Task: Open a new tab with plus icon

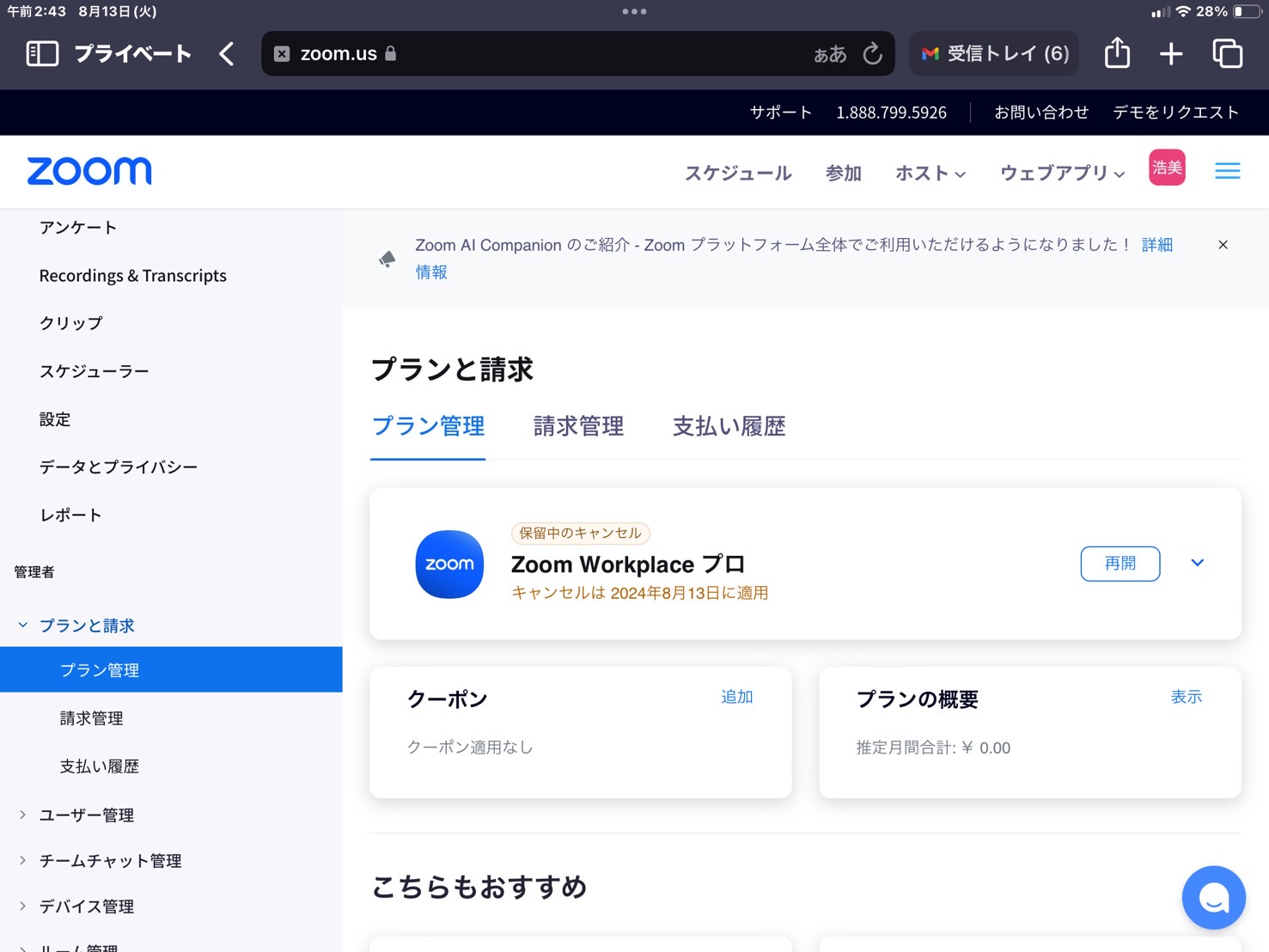Action: click(x=1171, y=53)
